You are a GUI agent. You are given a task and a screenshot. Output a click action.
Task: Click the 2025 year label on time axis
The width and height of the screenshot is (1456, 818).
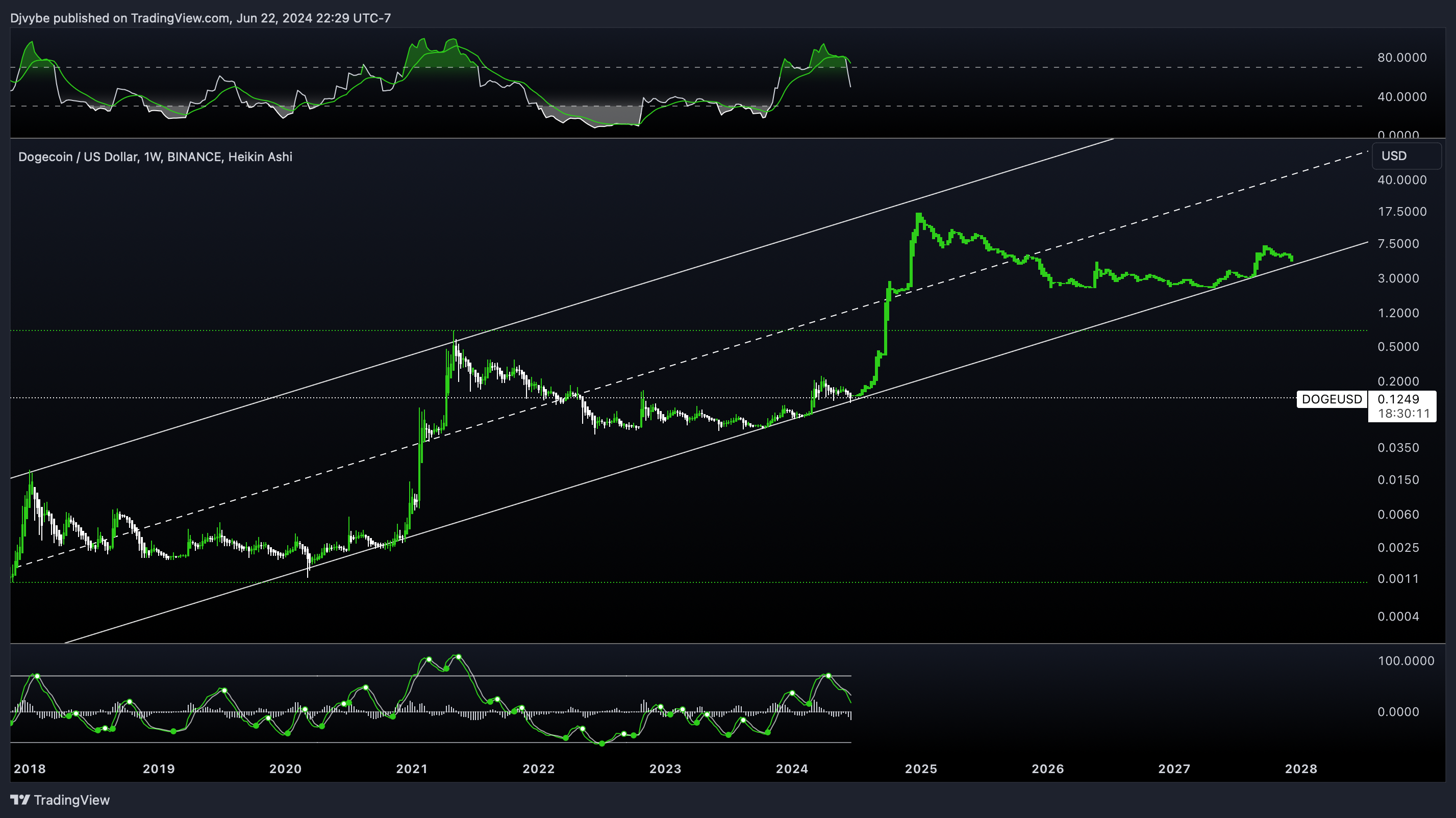921,769
